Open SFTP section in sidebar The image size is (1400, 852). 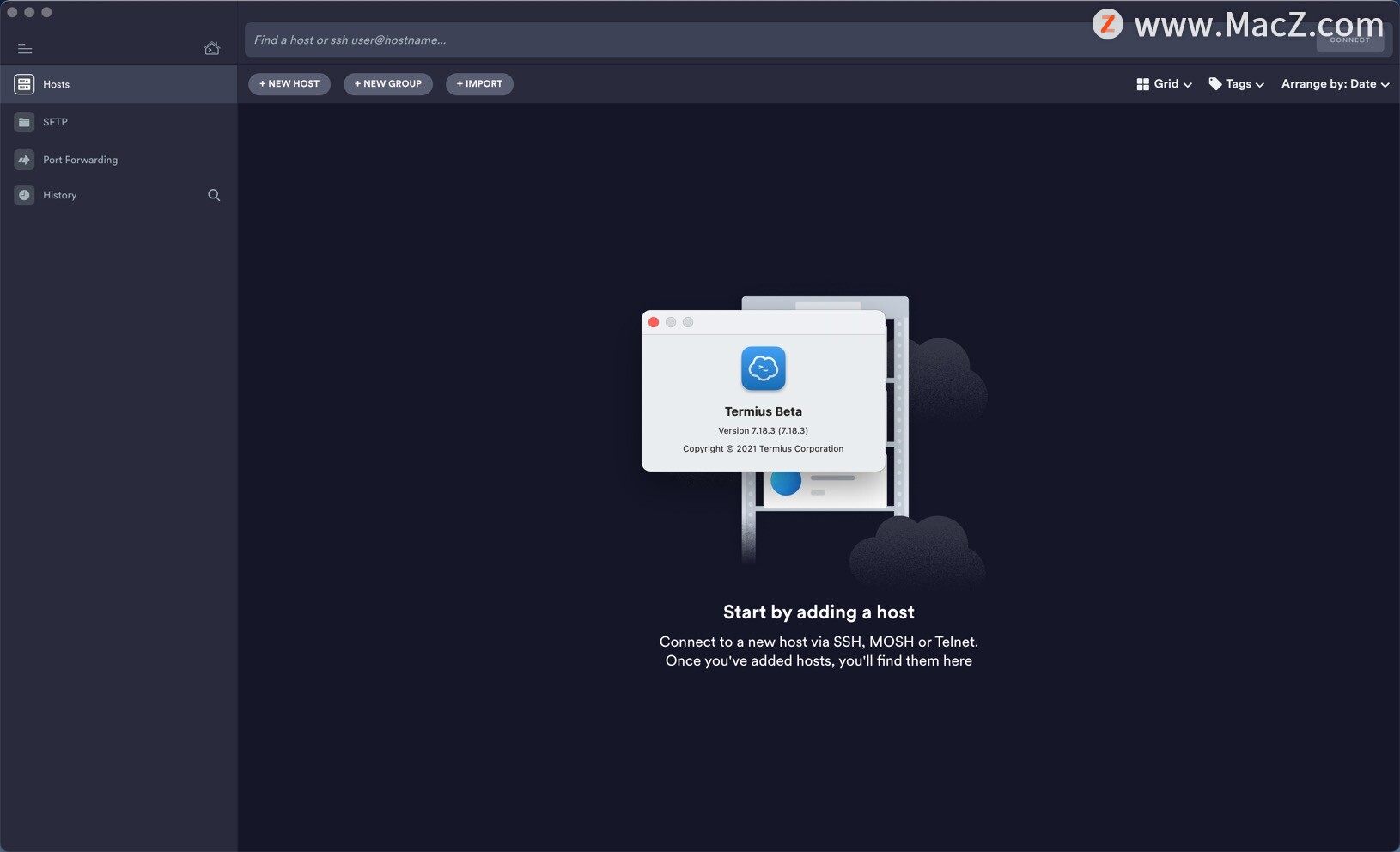(x=119, y=122)
